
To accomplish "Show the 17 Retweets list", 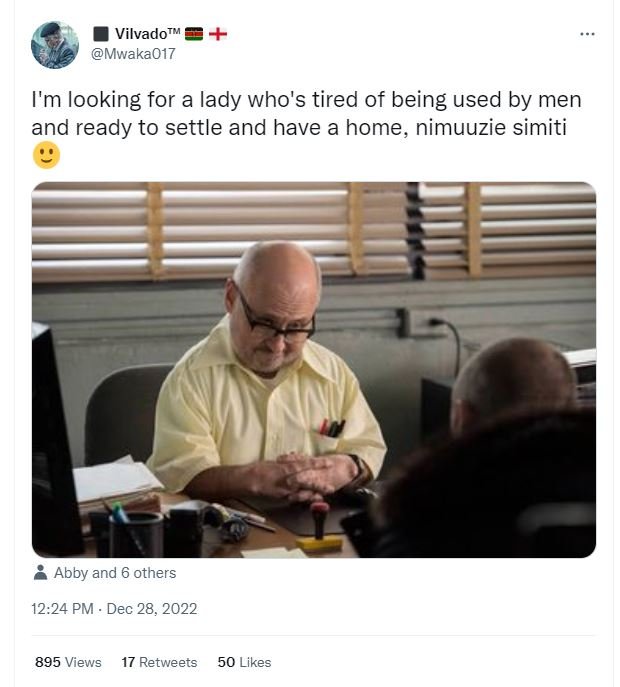I will click(159, 662).
